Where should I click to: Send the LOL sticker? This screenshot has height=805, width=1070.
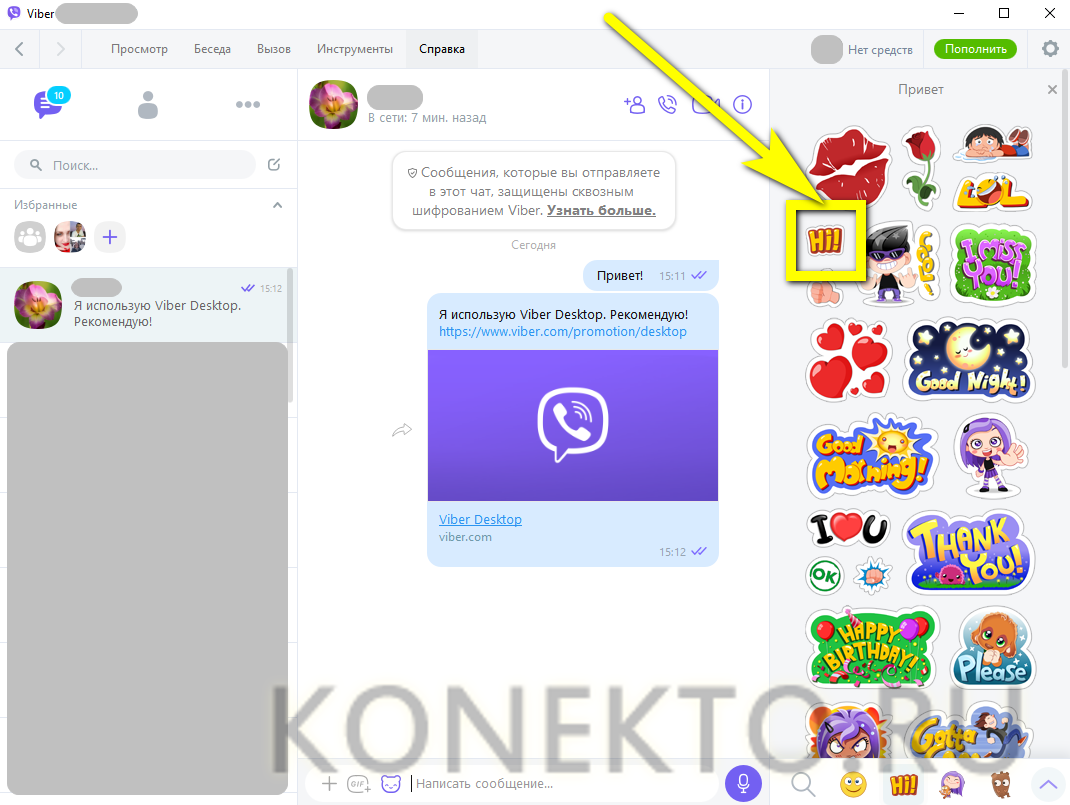pyautogui.click(x=992, y=192)
